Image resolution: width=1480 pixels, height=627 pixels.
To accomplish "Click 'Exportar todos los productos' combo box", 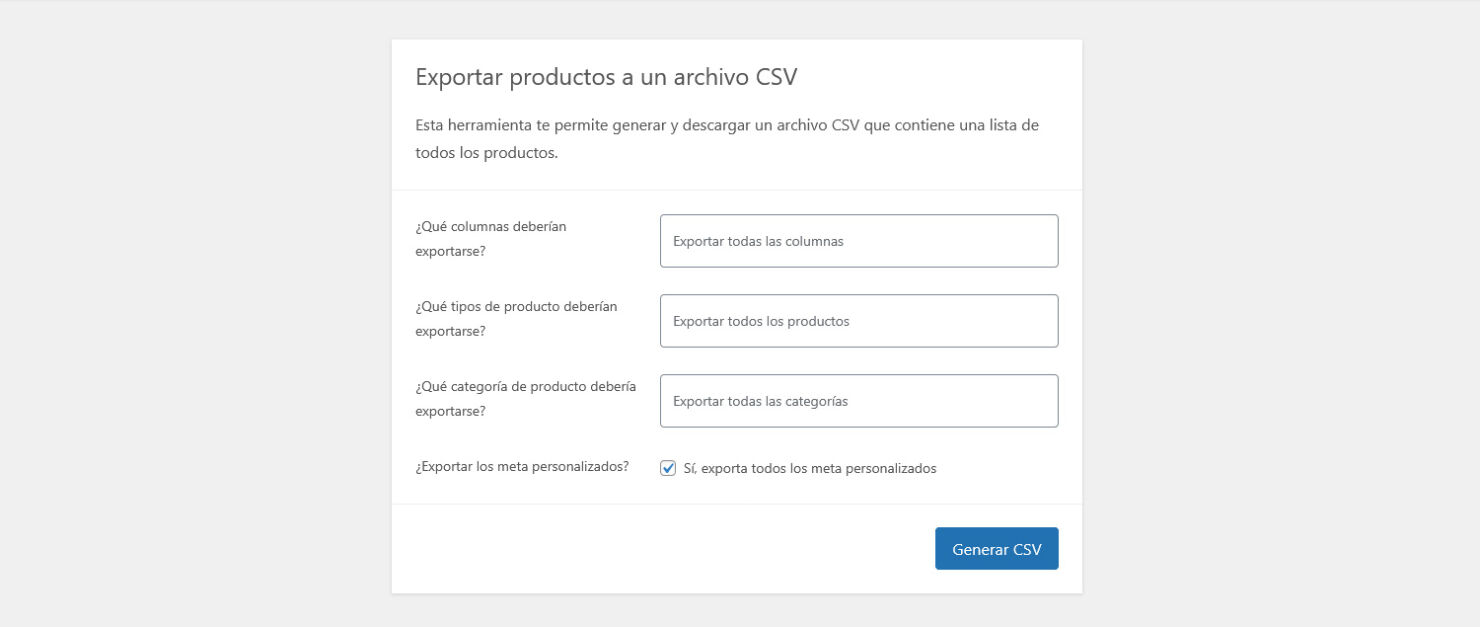I will 858,321.
